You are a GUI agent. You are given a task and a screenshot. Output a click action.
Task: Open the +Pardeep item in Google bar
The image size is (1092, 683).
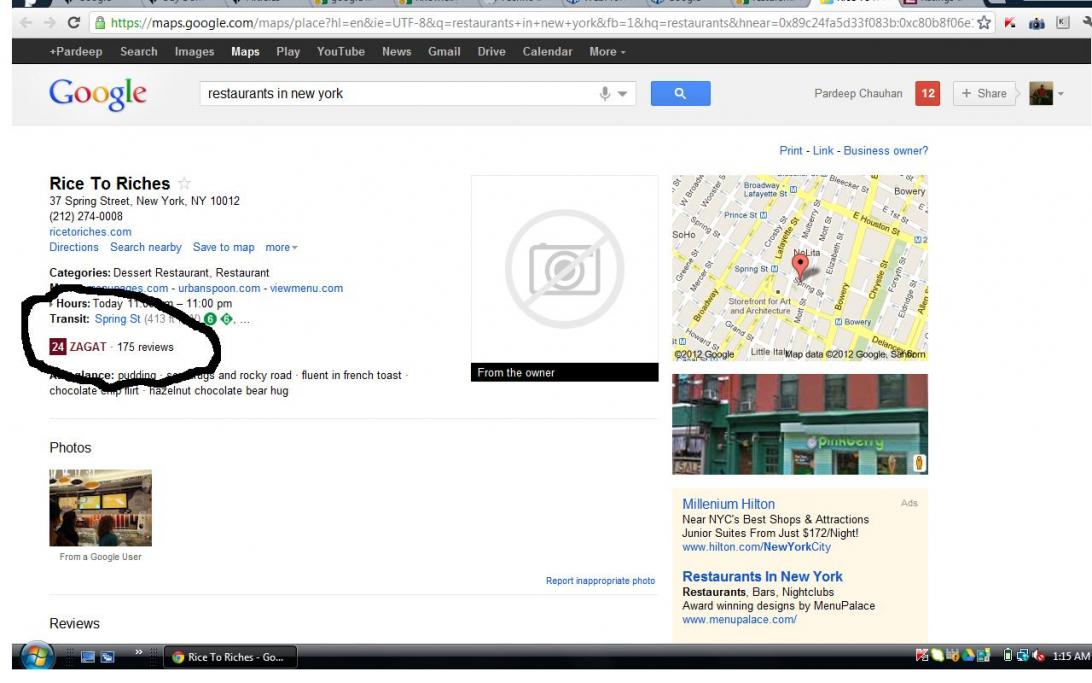coord(76,52)
